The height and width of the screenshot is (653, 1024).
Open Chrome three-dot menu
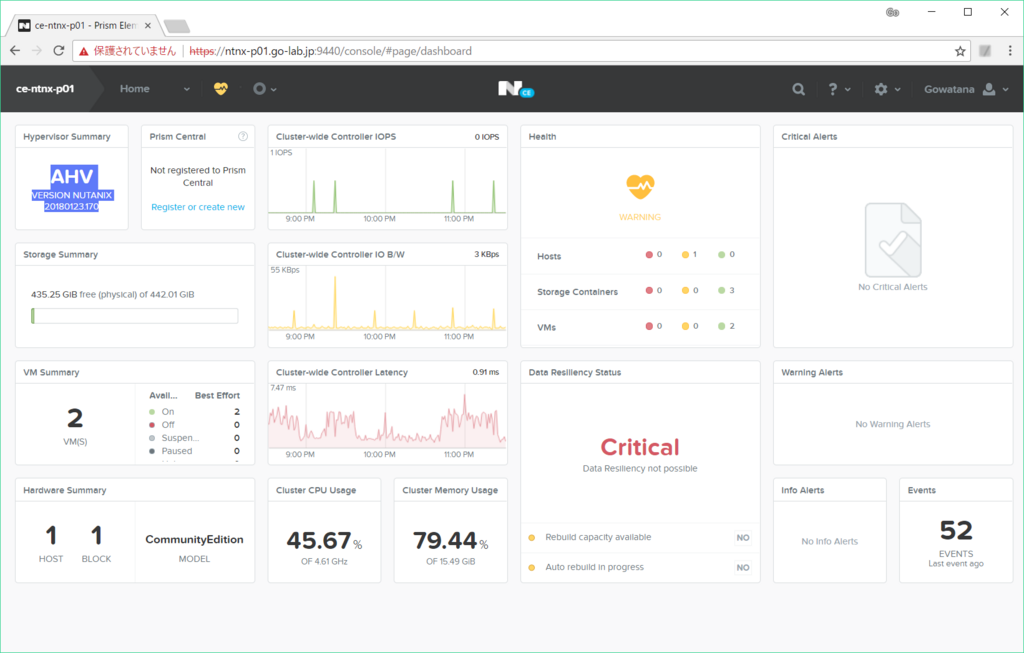pos(1010,51)
